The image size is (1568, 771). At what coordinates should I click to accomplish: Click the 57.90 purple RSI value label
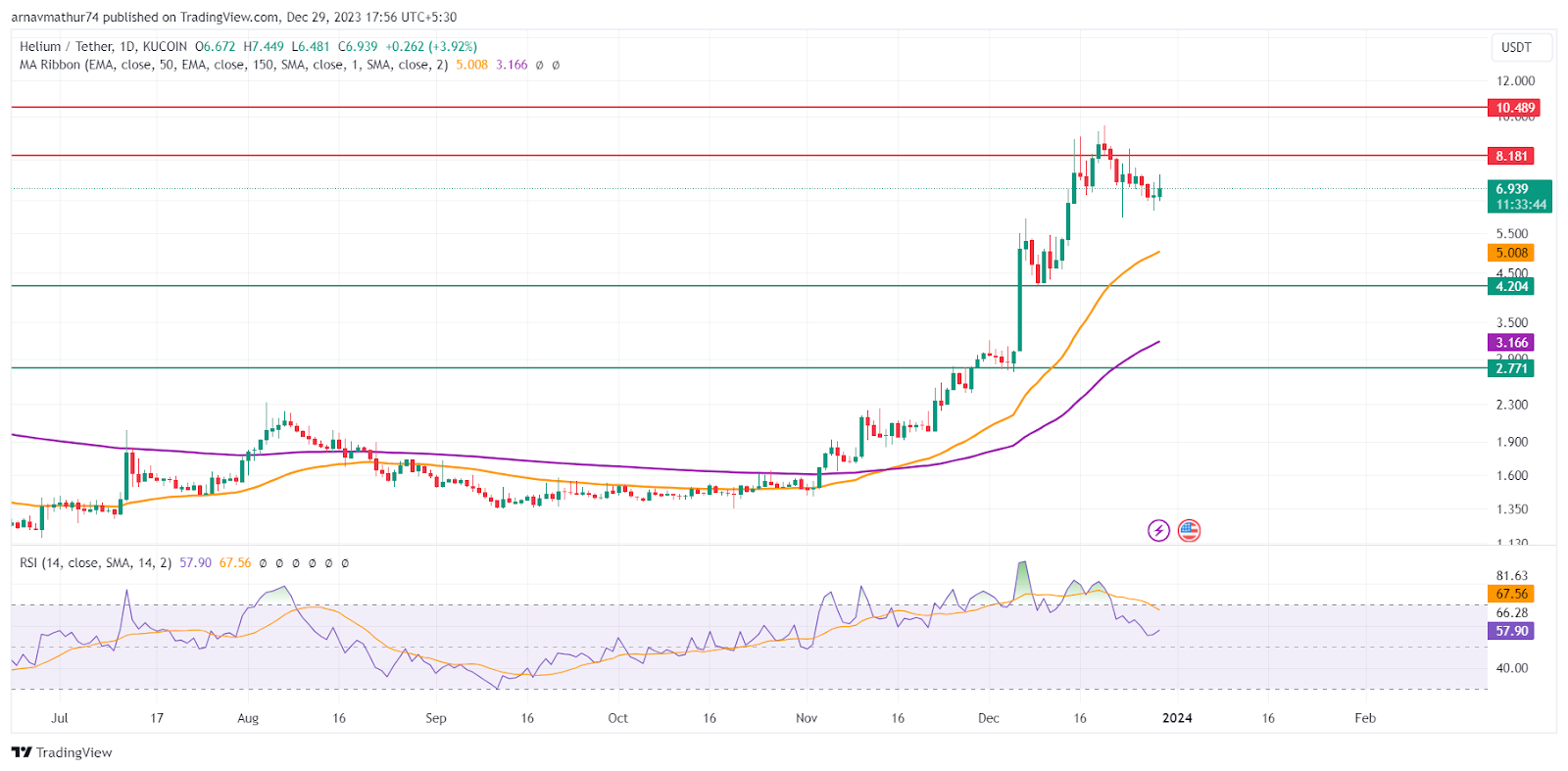[1510, 631]
